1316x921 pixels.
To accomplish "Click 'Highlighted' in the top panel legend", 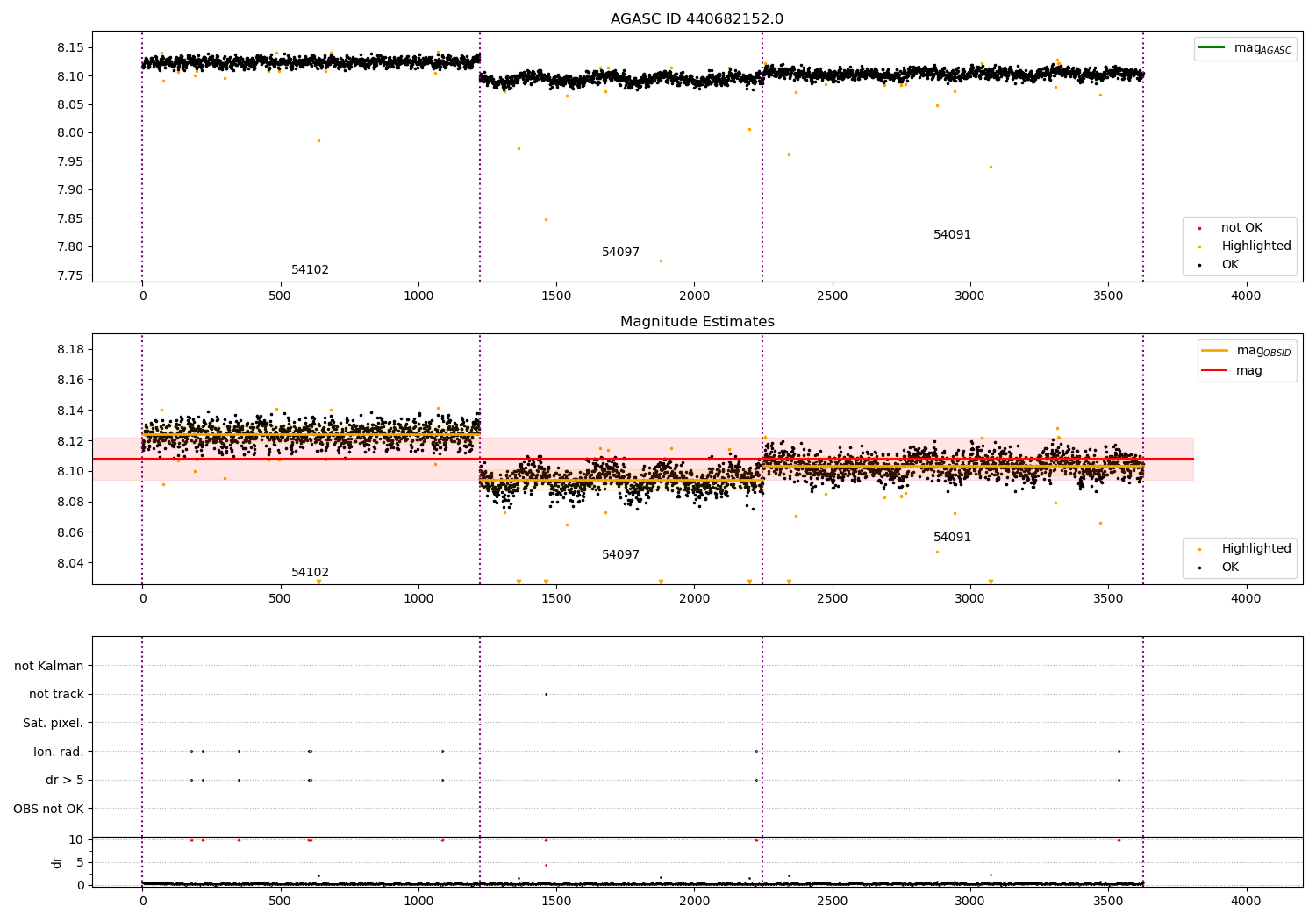I will point(1255,246).
